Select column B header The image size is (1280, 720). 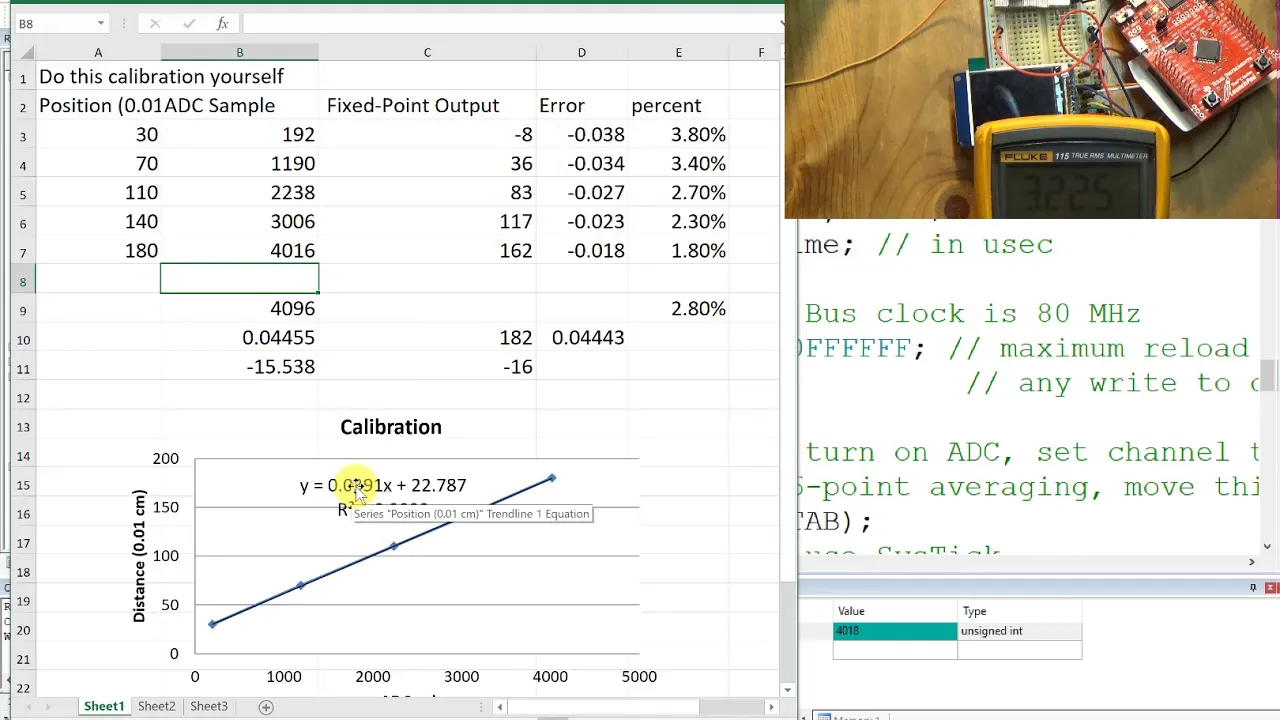pyautogui.click(x=240, y=52)
